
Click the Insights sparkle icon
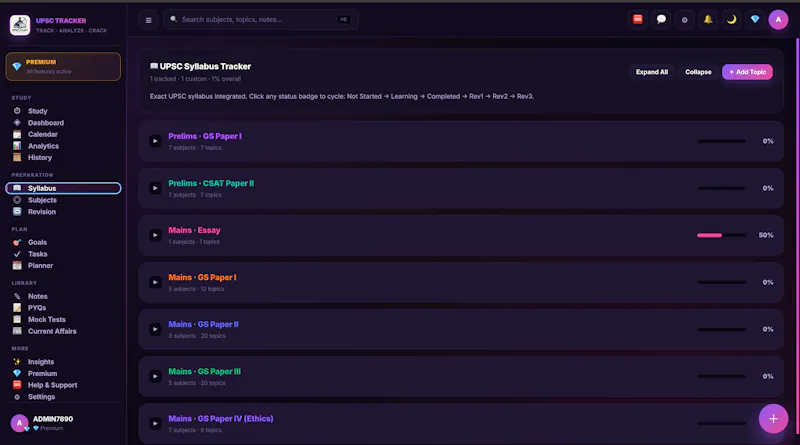[x=17, y=362]
